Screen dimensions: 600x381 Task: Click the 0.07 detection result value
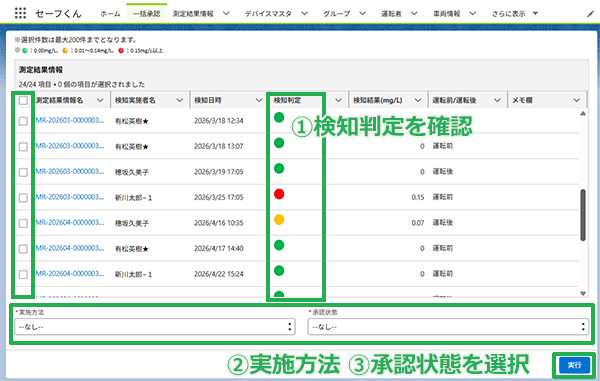418,223
